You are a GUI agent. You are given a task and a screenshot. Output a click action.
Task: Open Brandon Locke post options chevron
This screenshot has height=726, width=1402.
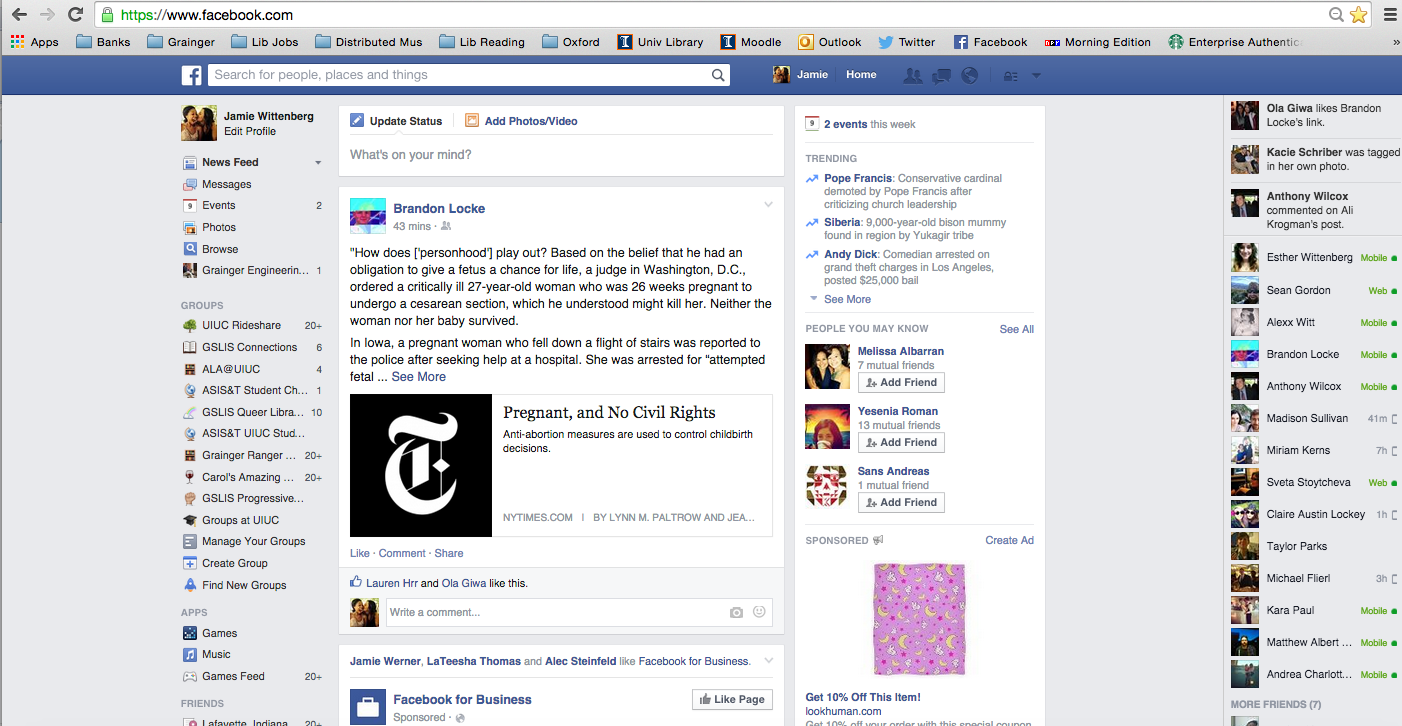(768, 205)
